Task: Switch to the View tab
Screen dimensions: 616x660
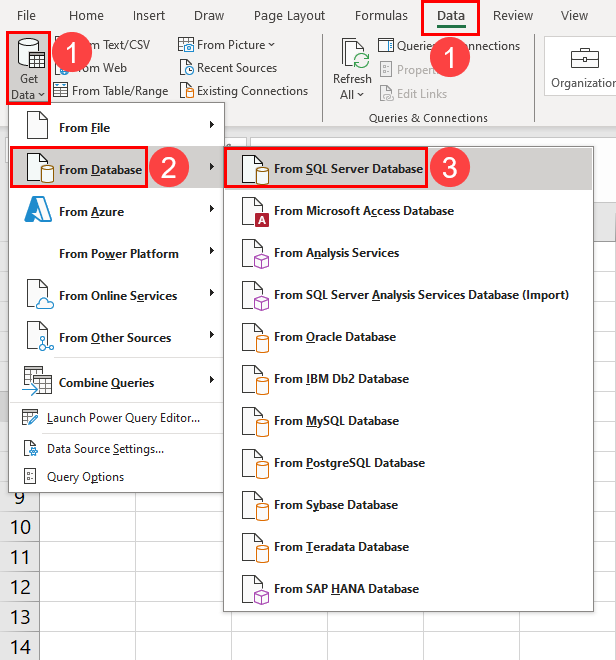Action: click(x=574, y=16)
